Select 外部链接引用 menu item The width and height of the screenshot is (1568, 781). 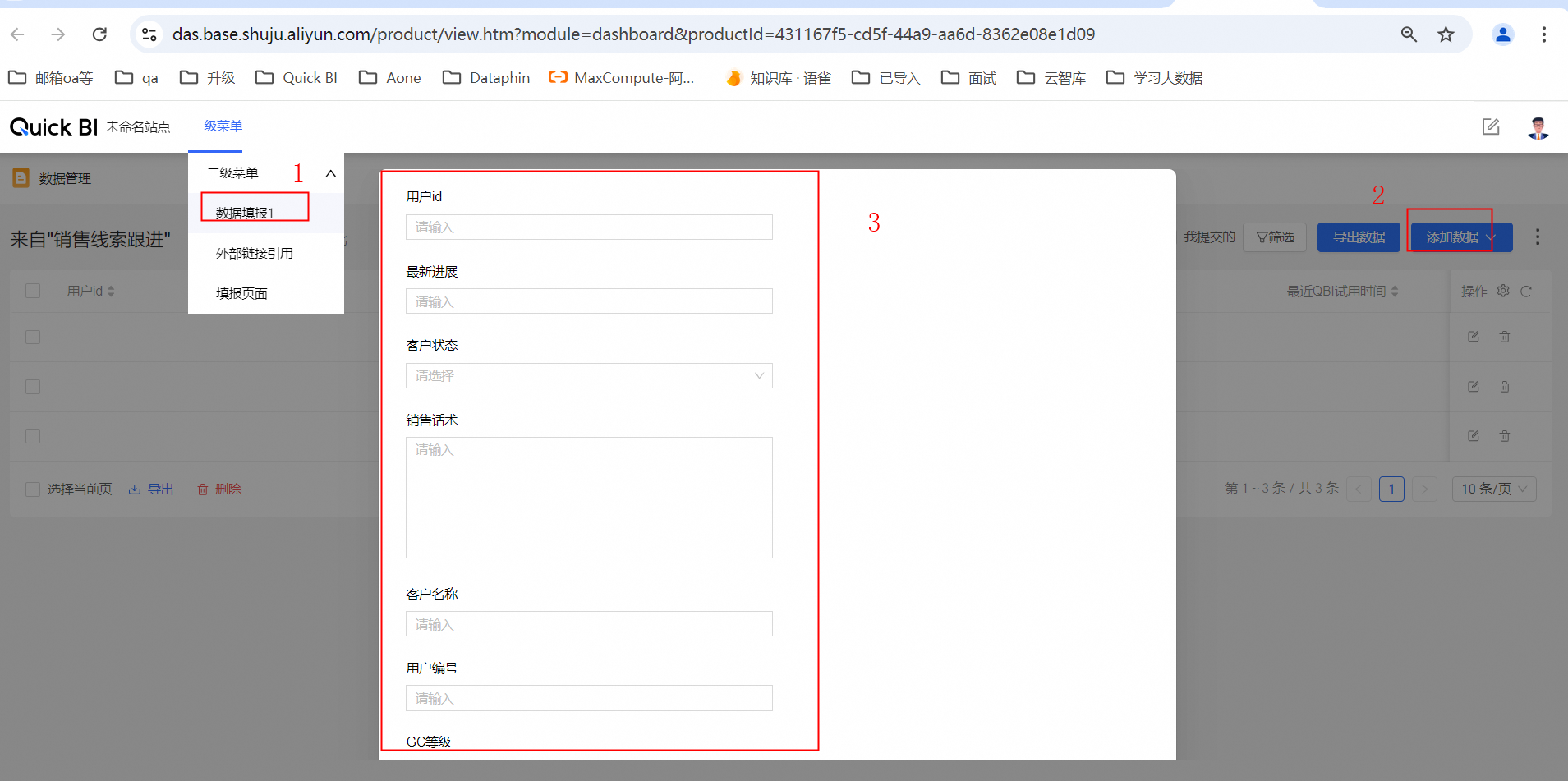click(x=255, y=254)
